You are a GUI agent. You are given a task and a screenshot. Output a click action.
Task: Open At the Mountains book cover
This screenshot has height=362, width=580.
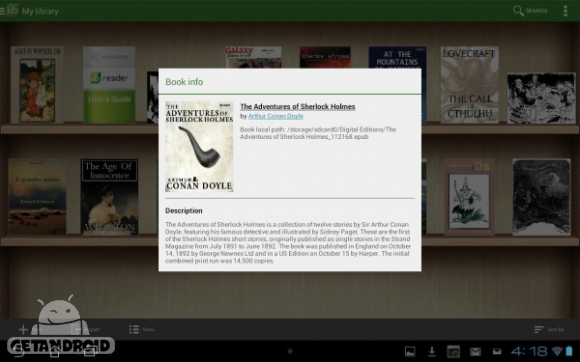(x=397, y=57)
